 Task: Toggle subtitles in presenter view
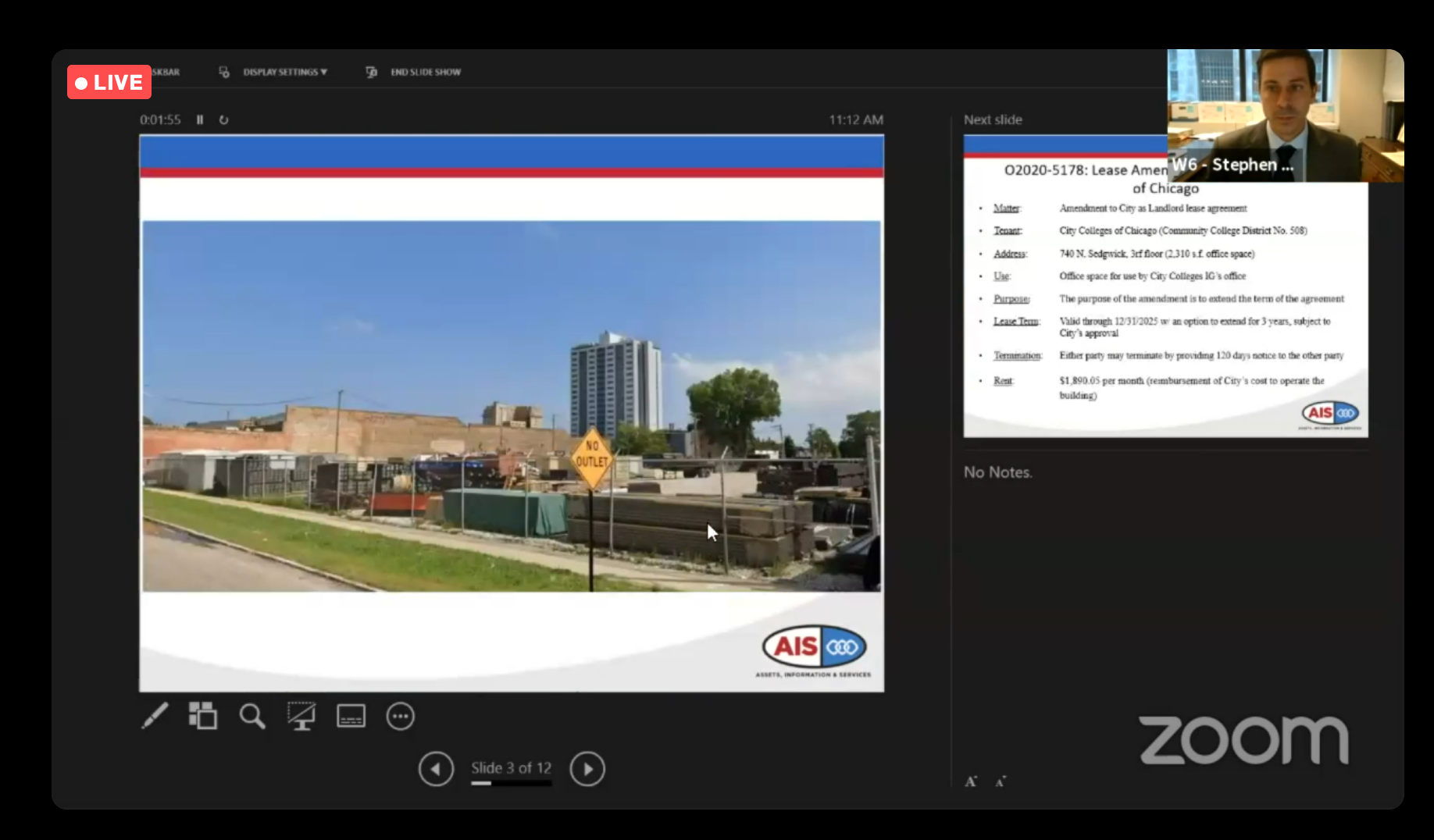pos(351,716)
